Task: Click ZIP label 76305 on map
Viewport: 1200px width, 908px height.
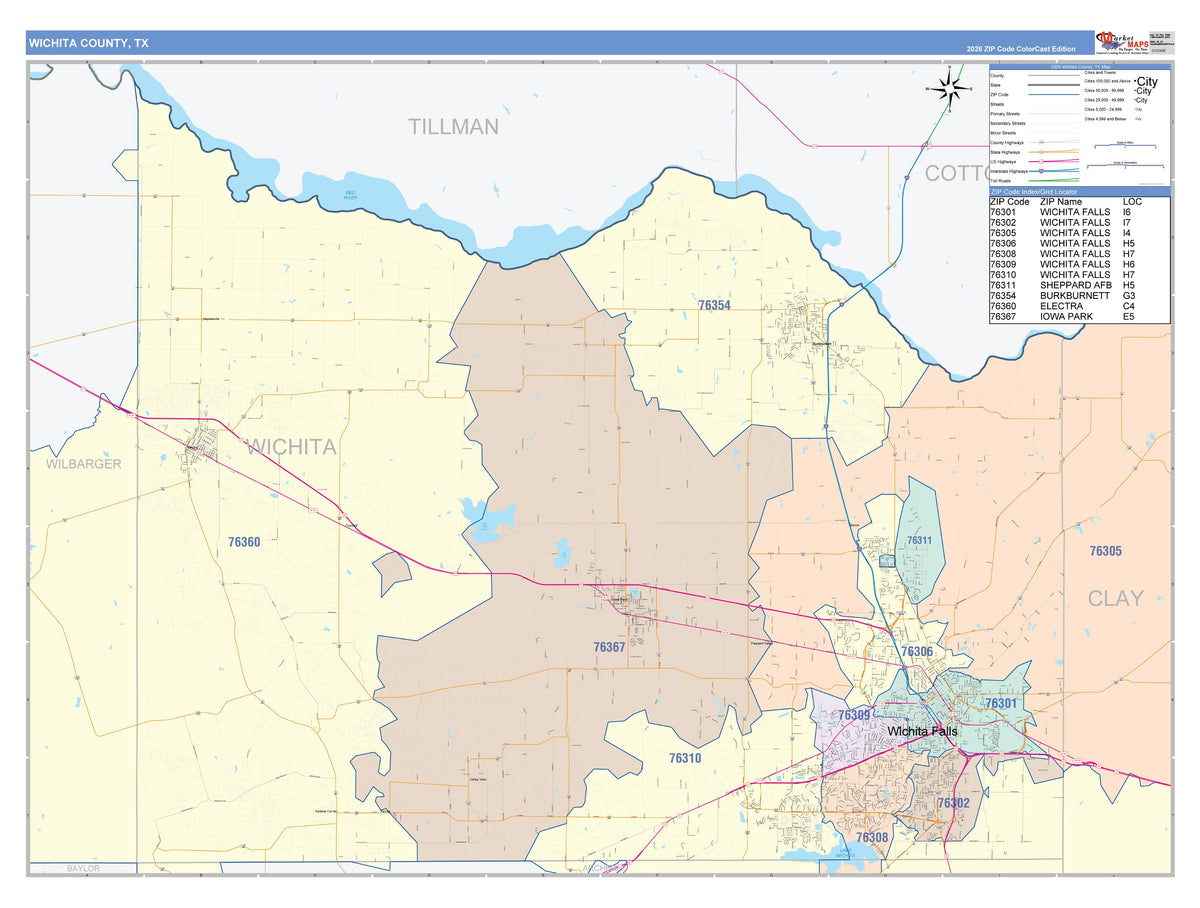Action: tap(1105, 551)
